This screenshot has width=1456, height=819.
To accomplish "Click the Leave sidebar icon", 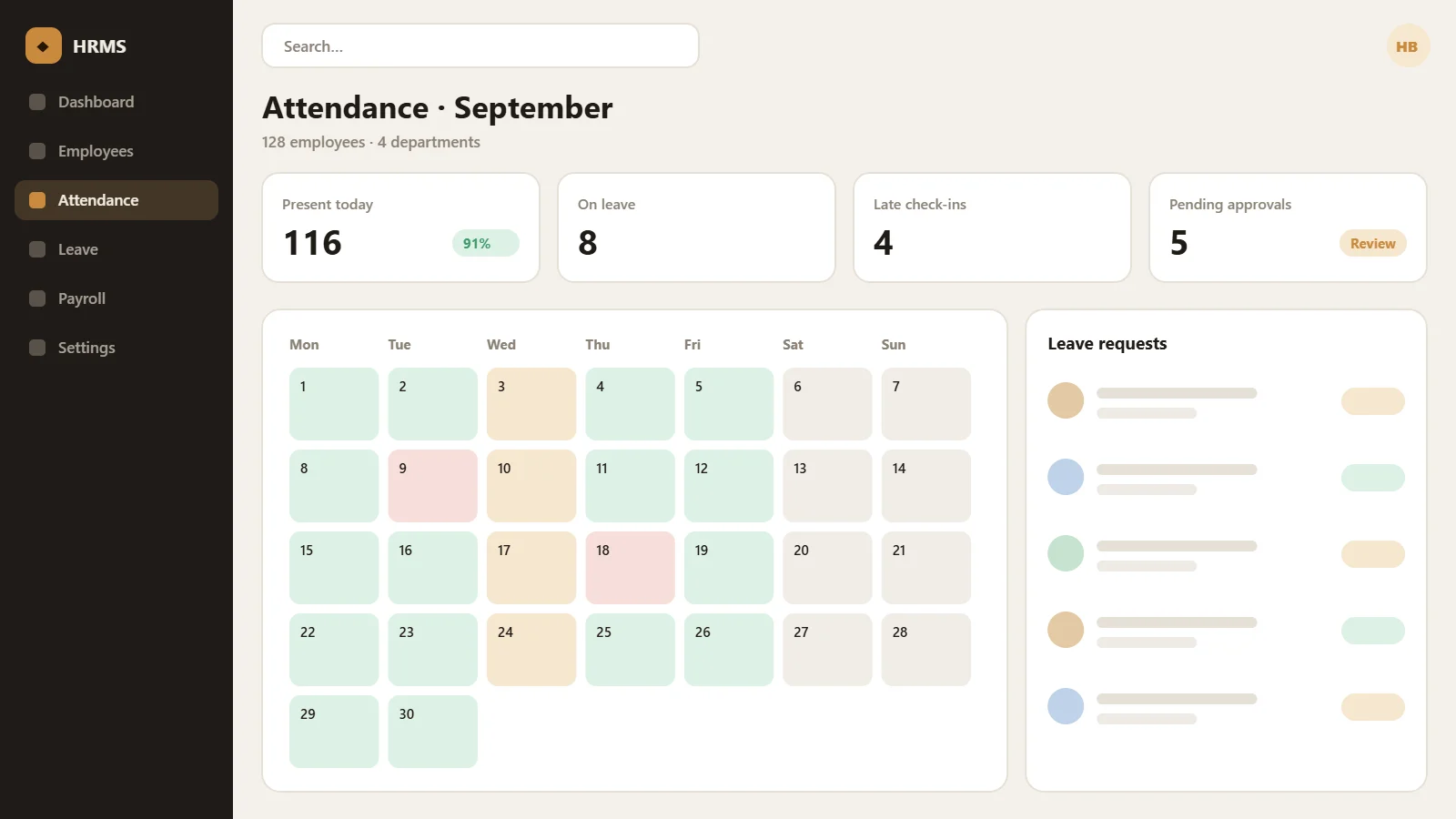I will coord(37,249).
